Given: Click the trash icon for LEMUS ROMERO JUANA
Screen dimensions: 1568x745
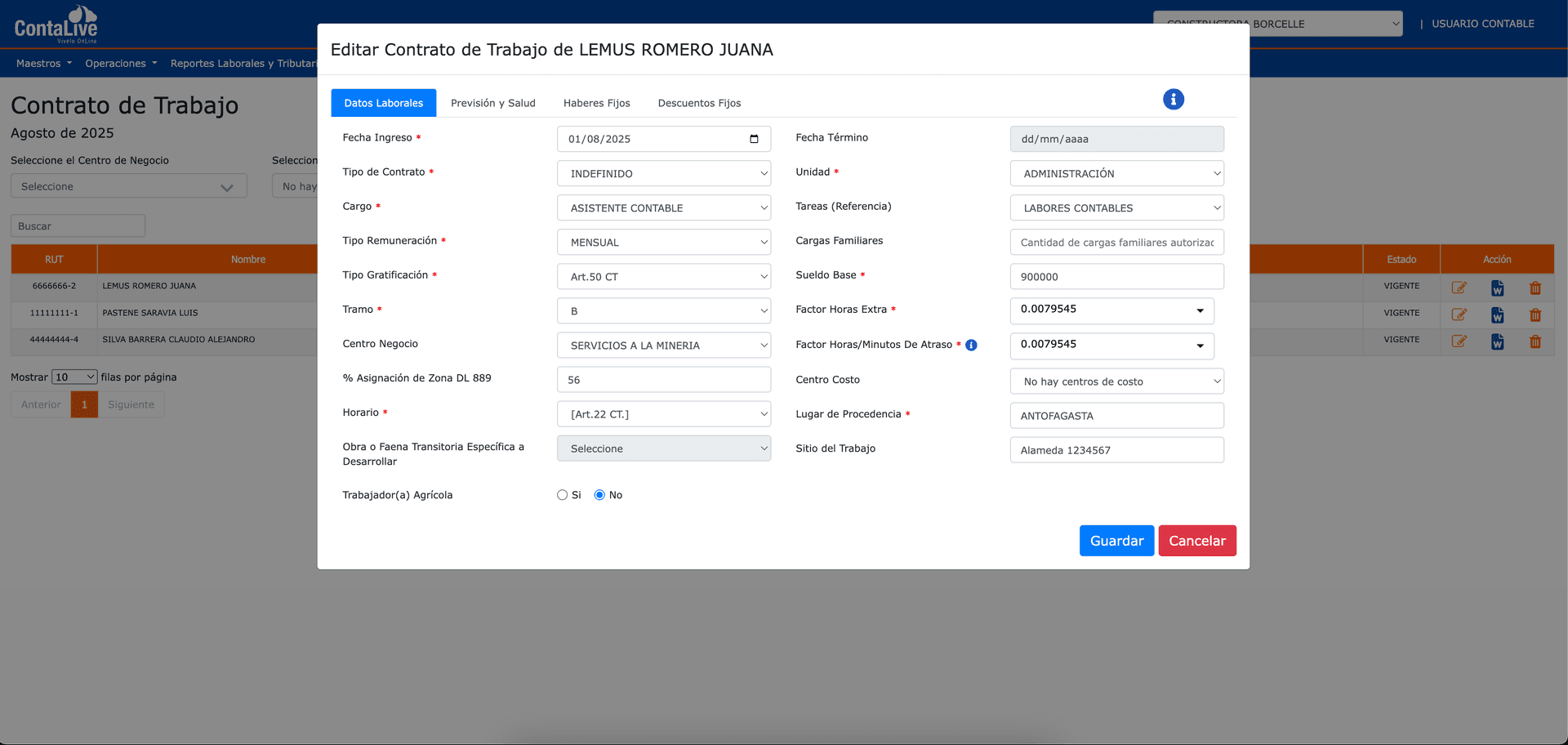Looking at the screenshot, I should [1535, 288].
